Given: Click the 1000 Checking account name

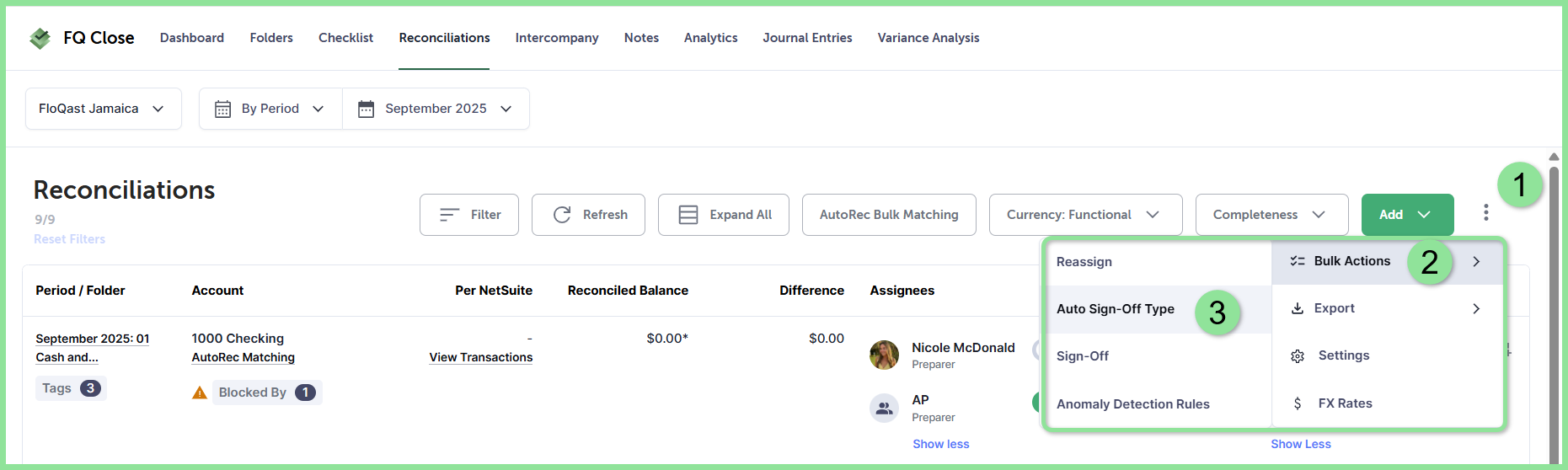Looking at the screenshot, I should [238, 339].
